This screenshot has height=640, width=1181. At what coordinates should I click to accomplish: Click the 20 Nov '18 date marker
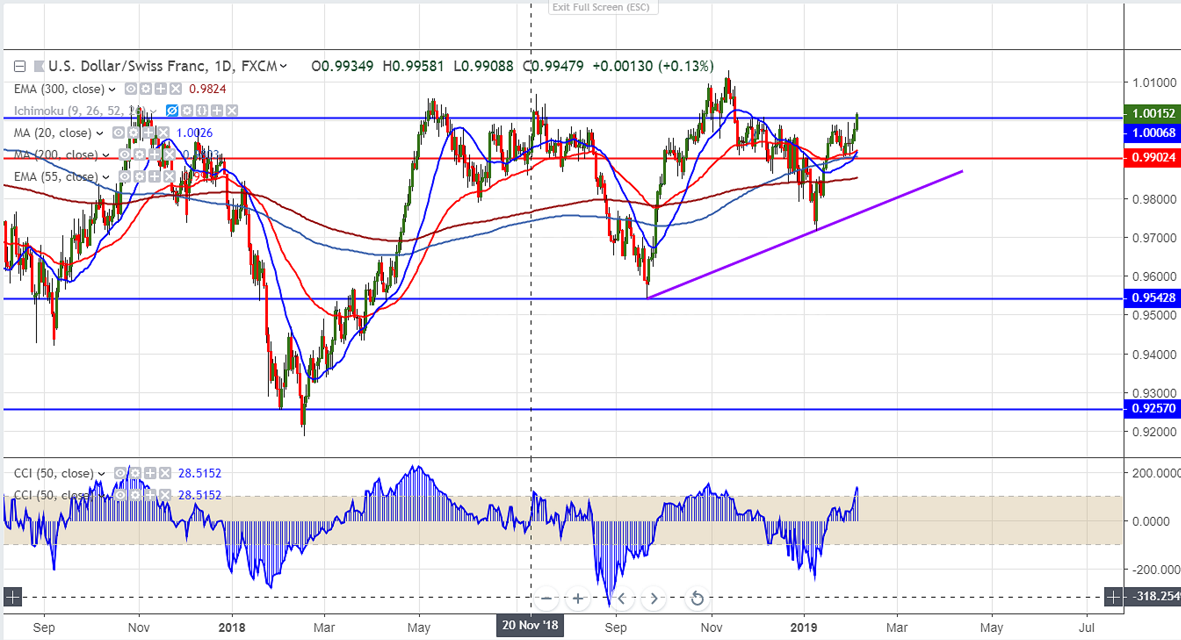[530, 626]
